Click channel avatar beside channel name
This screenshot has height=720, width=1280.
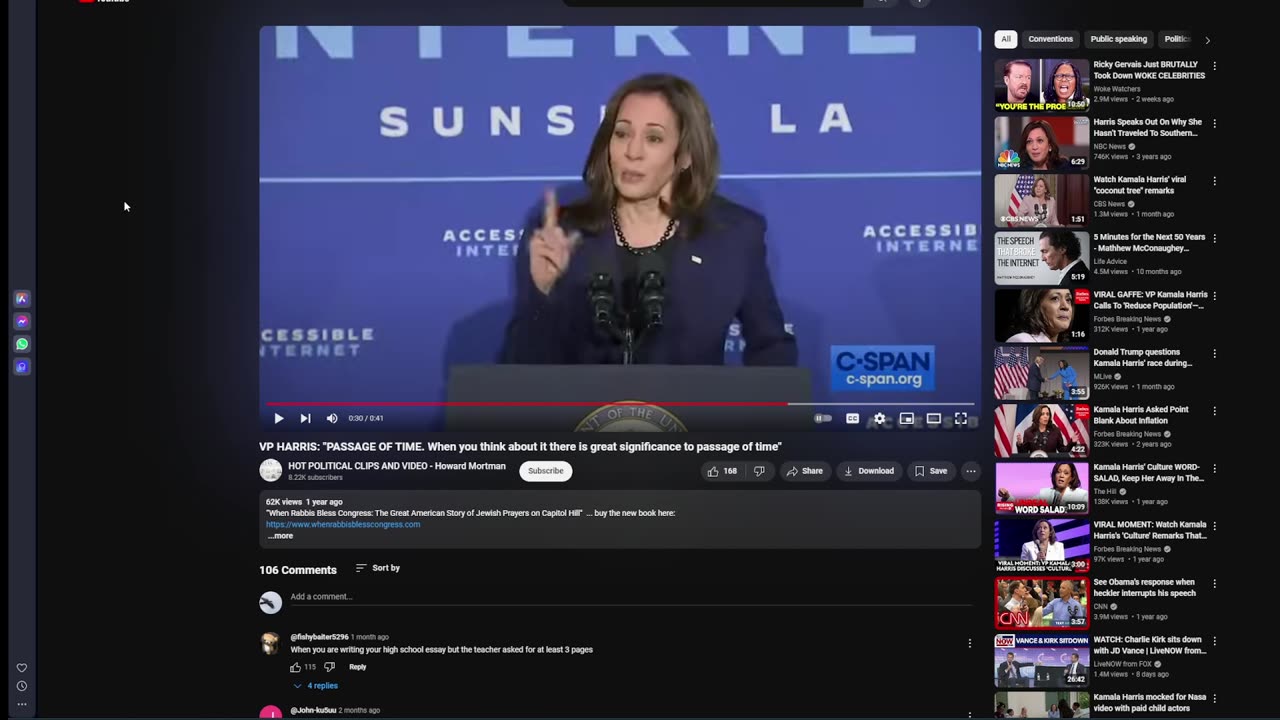click(x=270, y=470)
